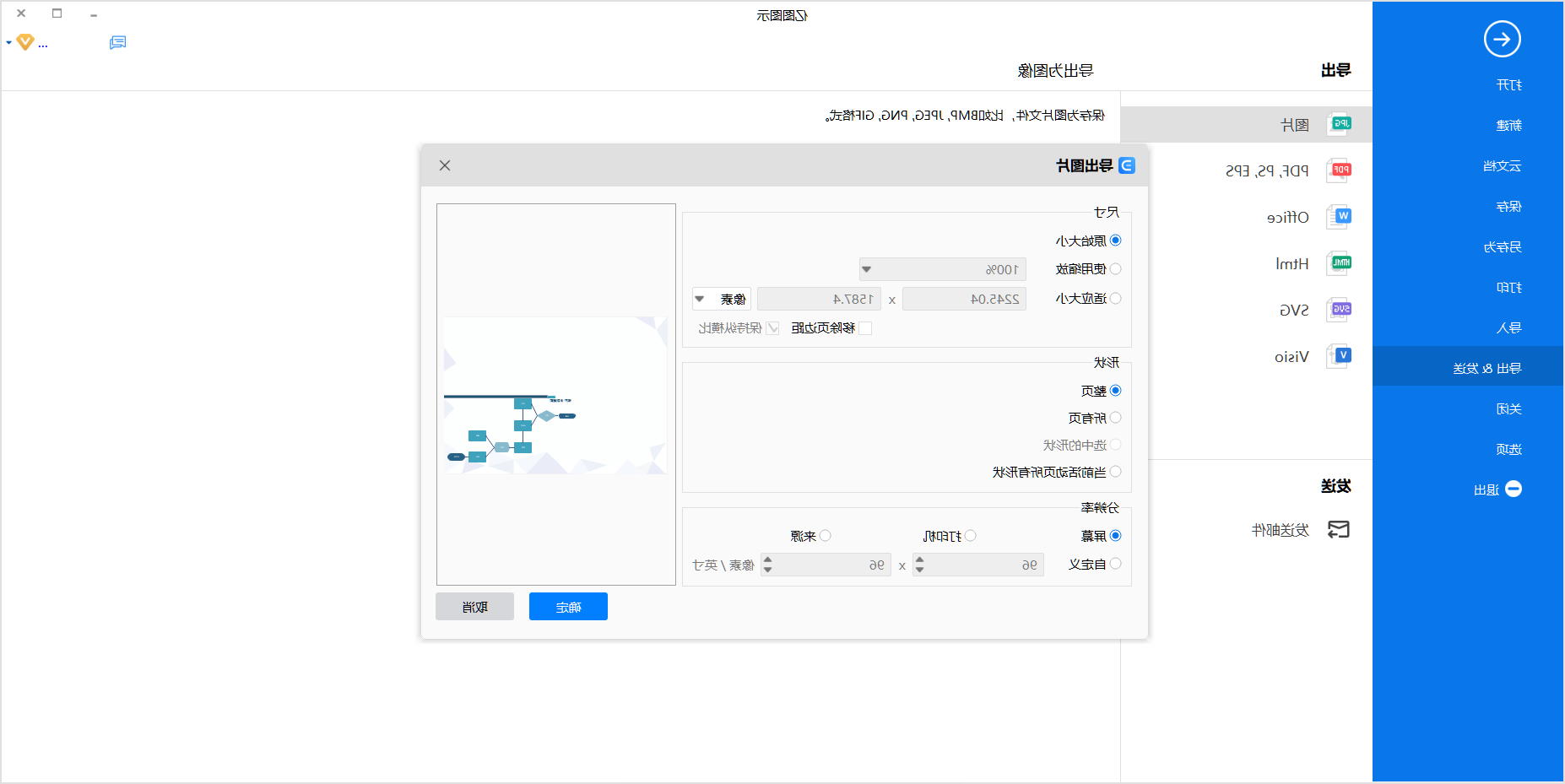Select the Html export icon
Image resolution: width=1565 pixels, height=784 pixels.
pyautogui.click(x=1339, y=263)
